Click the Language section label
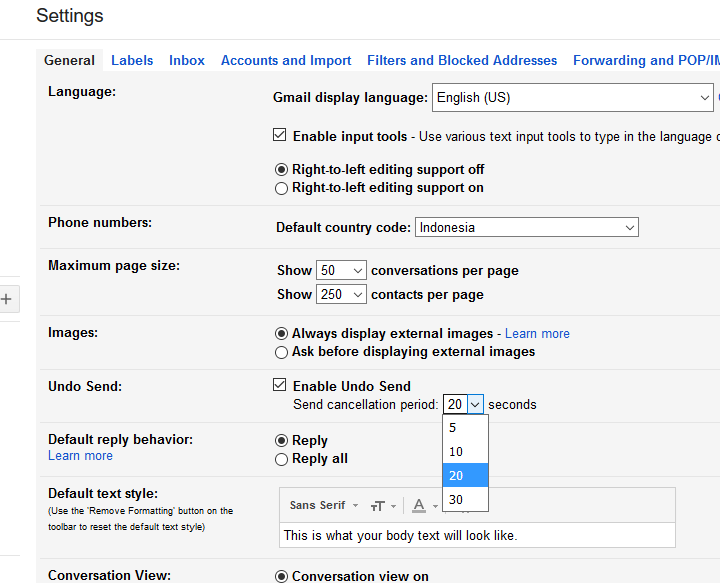The height and width of the screenshot is (583, 720). pos(82,91)
